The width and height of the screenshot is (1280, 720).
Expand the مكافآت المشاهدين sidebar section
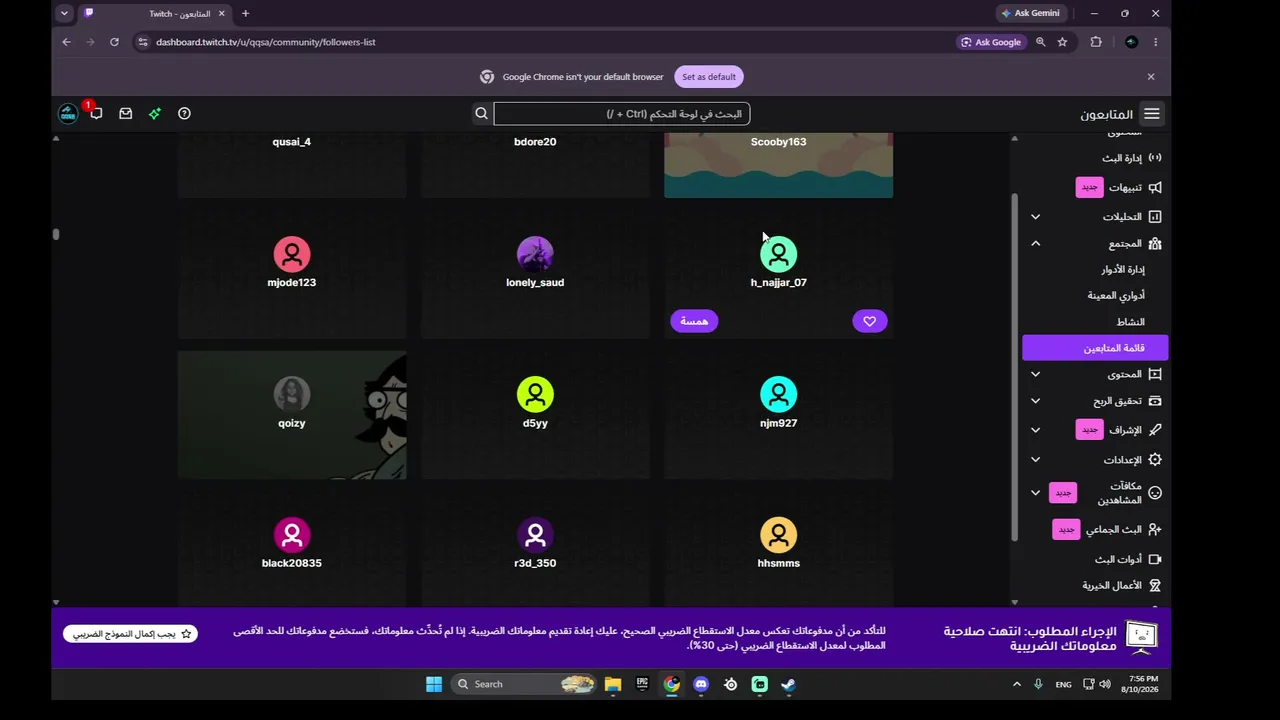coord(1036,493)
